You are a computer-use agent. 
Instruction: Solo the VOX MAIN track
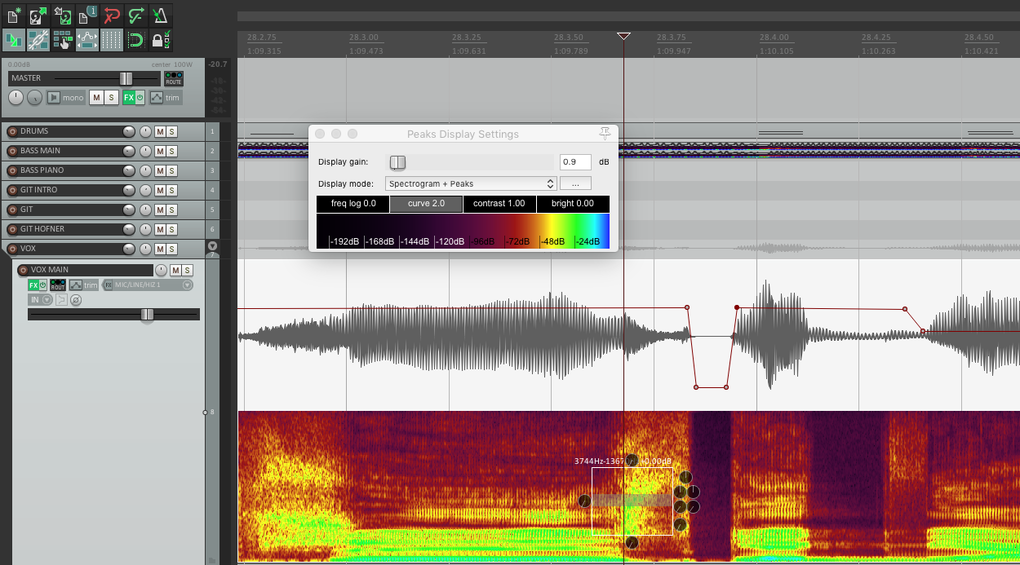(x=187, y=270)
